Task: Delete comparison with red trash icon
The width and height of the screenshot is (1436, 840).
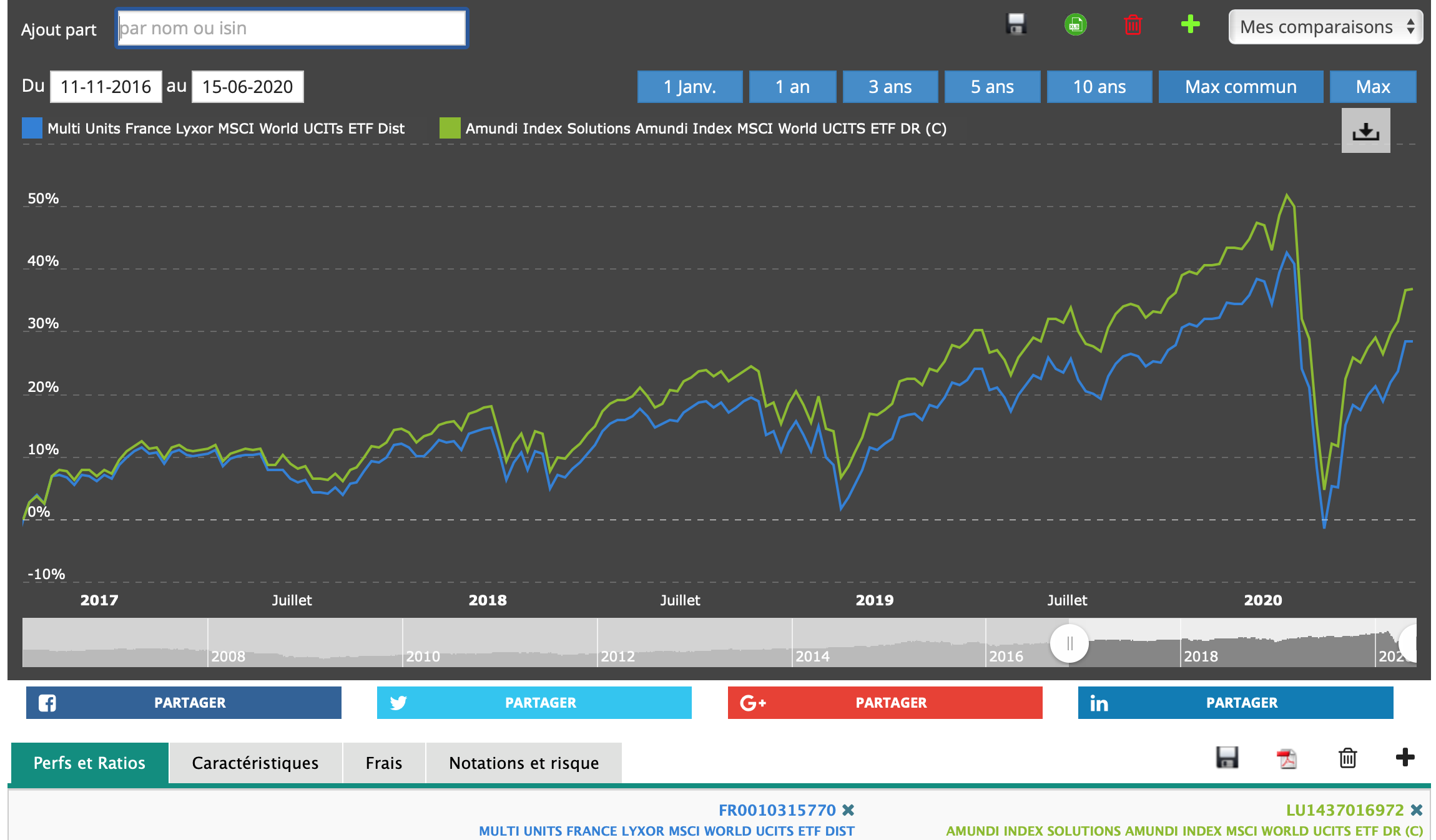Action: click(1133, 25)
